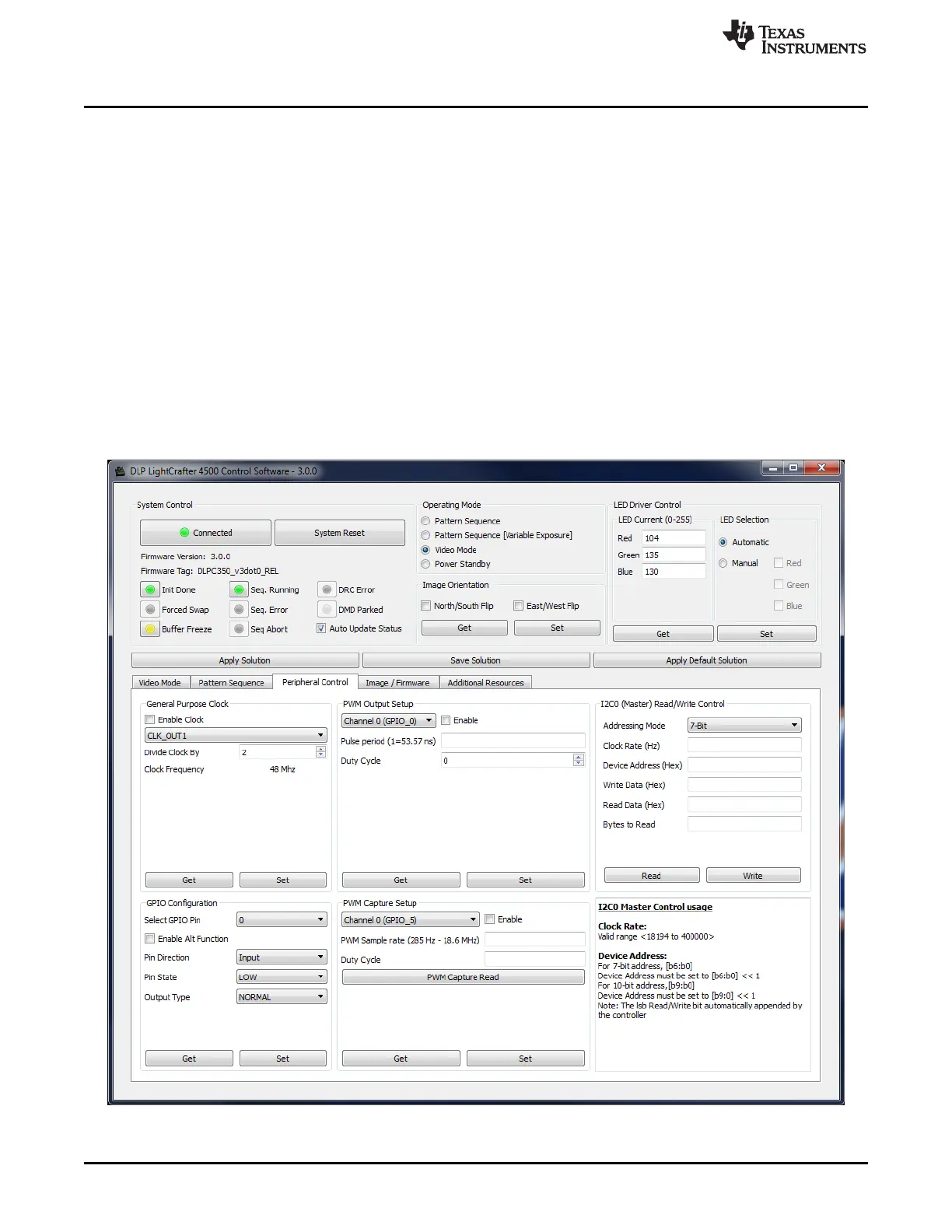Click the Connected button
Image resolution: width=952 pixels, height=1232 pixels.
(205, 533)
